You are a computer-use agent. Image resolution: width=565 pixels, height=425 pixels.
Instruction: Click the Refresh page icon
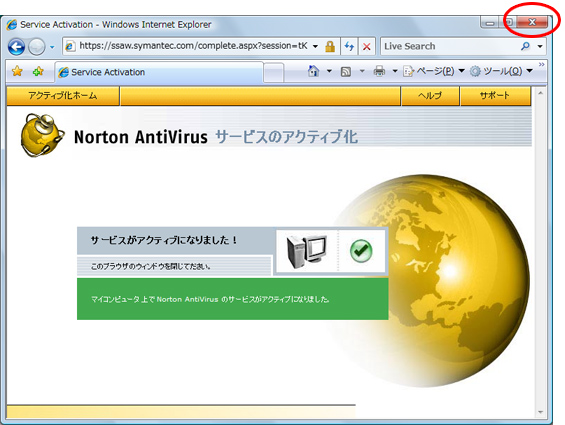(x=349, y=47)
